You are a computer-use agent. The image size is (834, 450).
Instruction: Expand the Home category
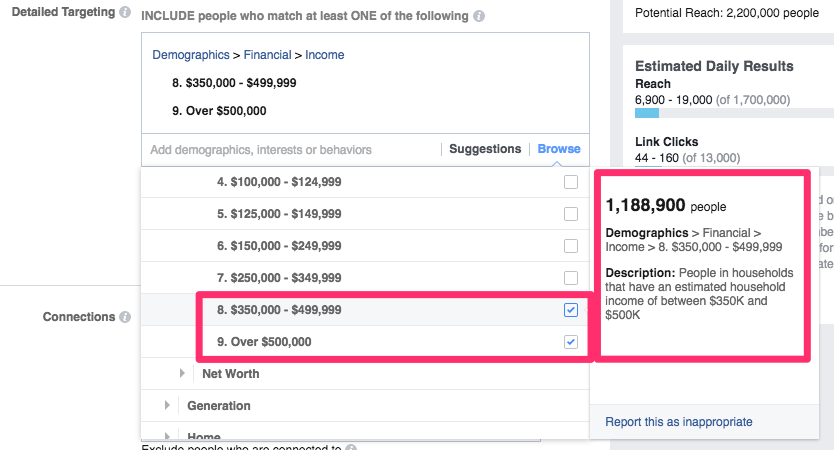tap(167, 436)
